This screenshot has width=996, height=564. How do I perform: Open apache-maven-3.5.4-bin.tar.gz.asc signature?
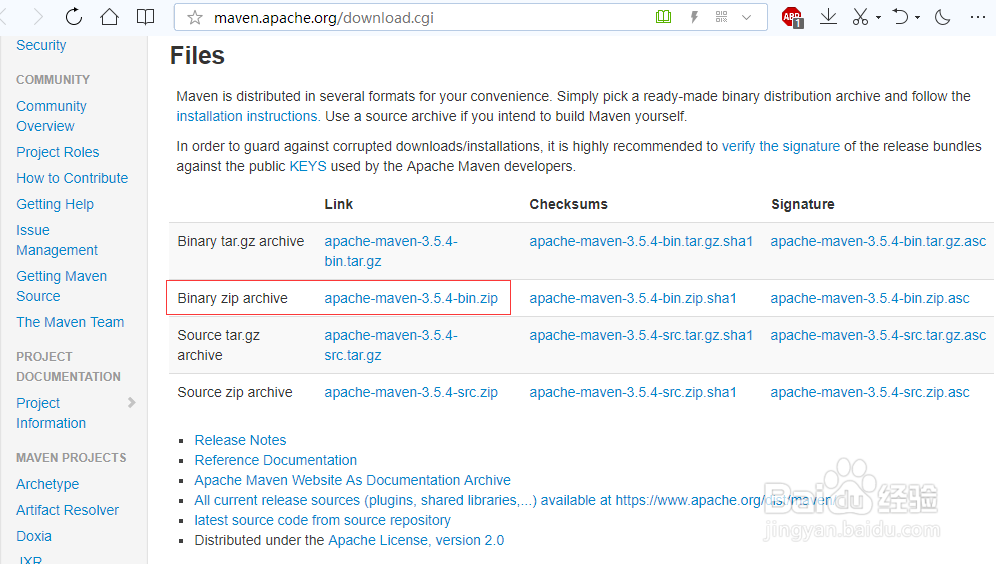pos(878,242)
